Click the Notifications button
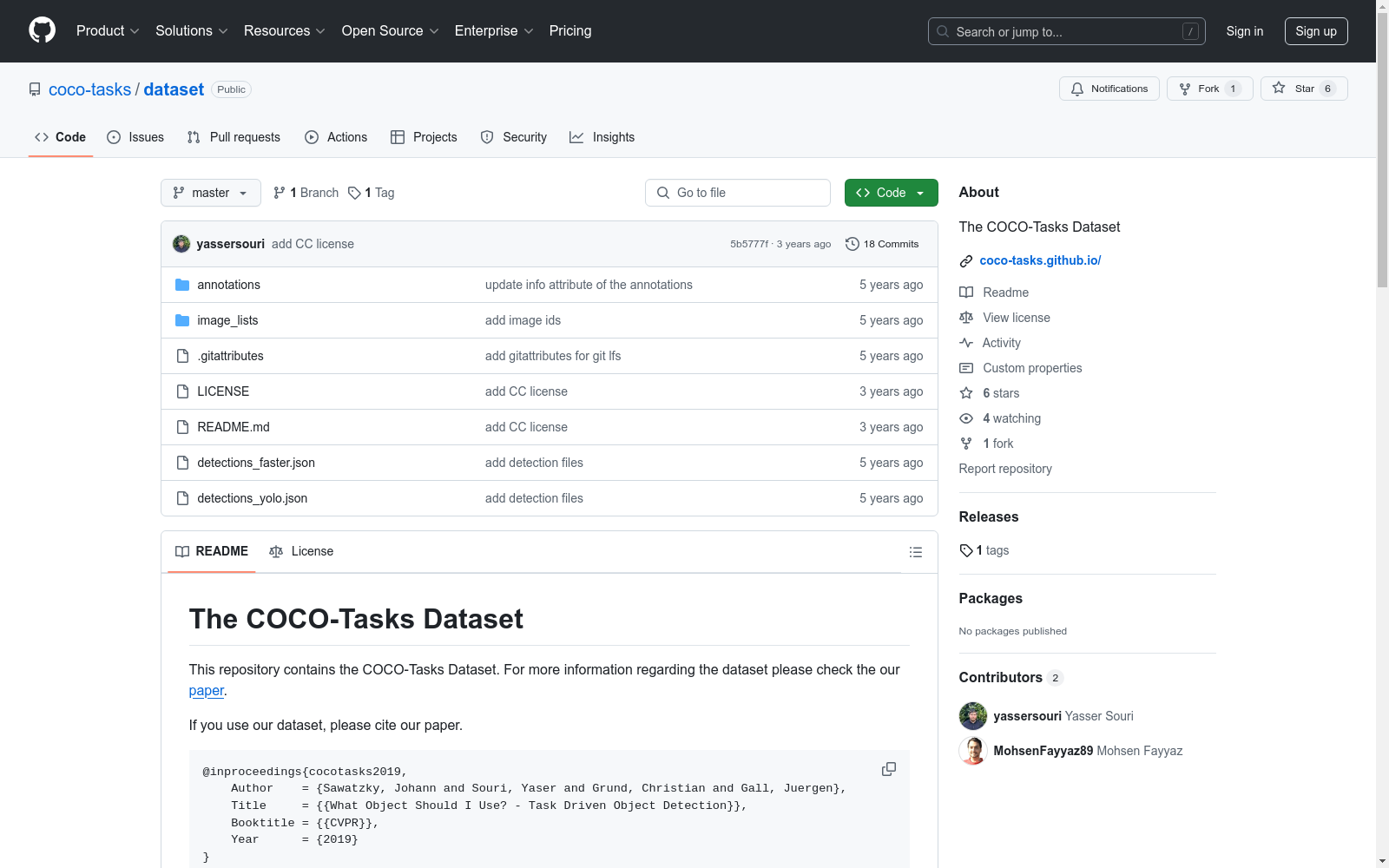1389x868 pixels. click(x=1109, y=89)
